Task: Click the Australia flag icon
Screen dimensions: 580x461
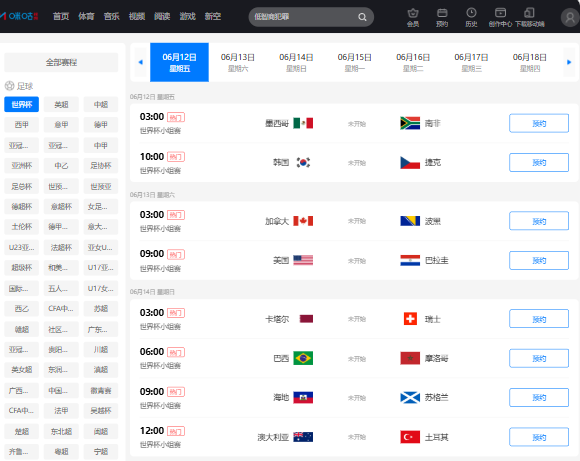Action: 303,437
